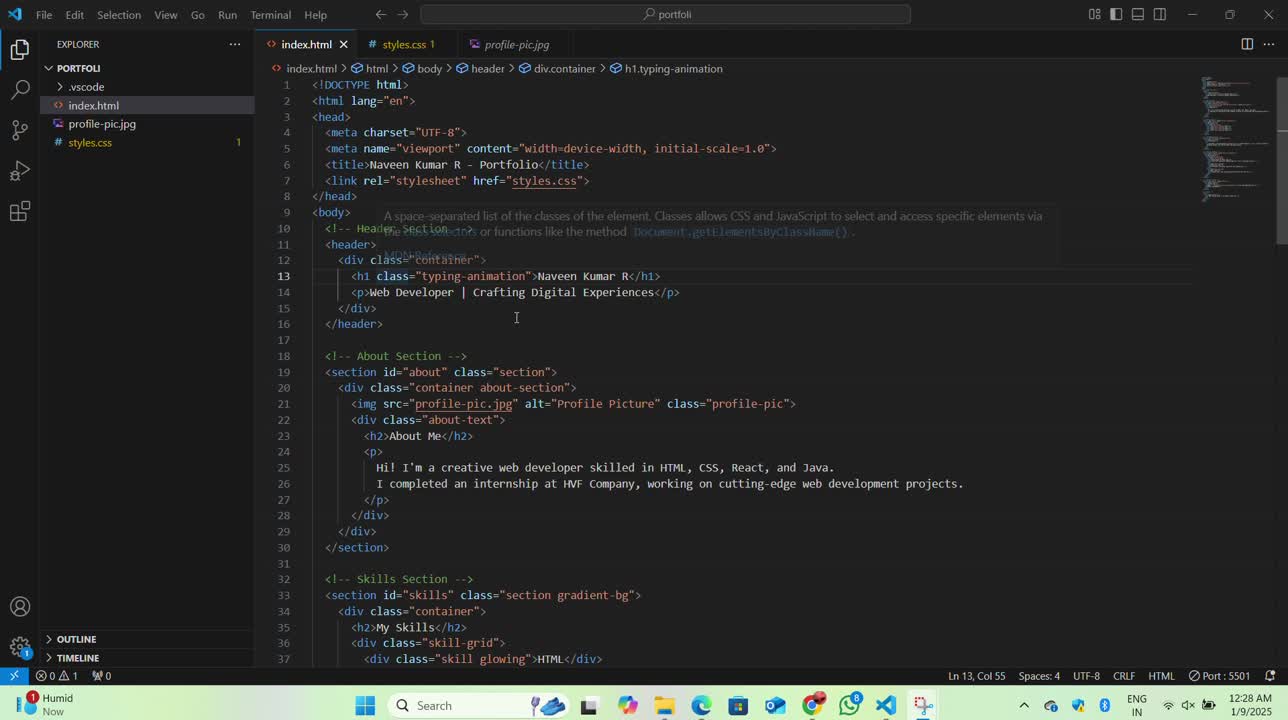This screenshot has width=1288, height=720.
Task: Show errors and warnings in status bar
Action: pos(57,676)
